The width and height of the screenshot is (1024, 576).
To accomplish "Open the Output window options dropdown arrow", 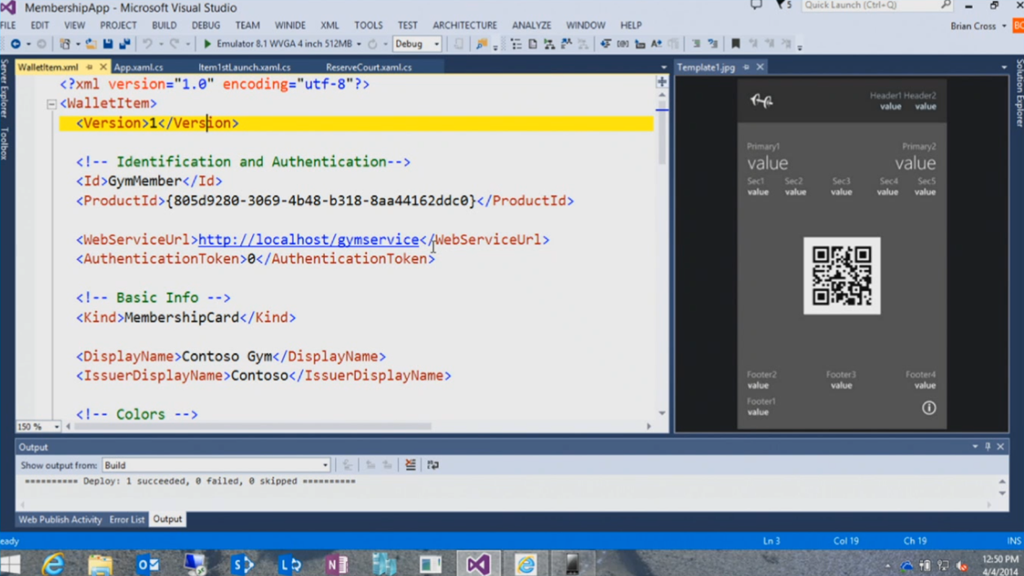I will point(975,447).
